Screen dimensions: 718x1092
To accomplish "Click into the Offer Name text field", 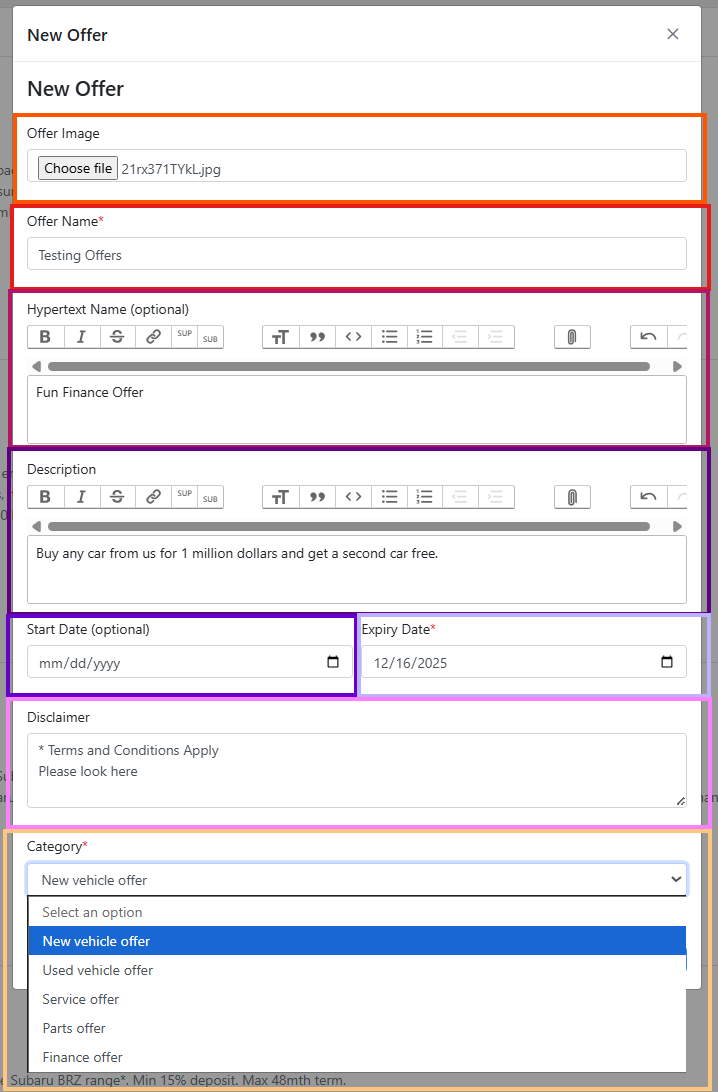I will point(356,255).
